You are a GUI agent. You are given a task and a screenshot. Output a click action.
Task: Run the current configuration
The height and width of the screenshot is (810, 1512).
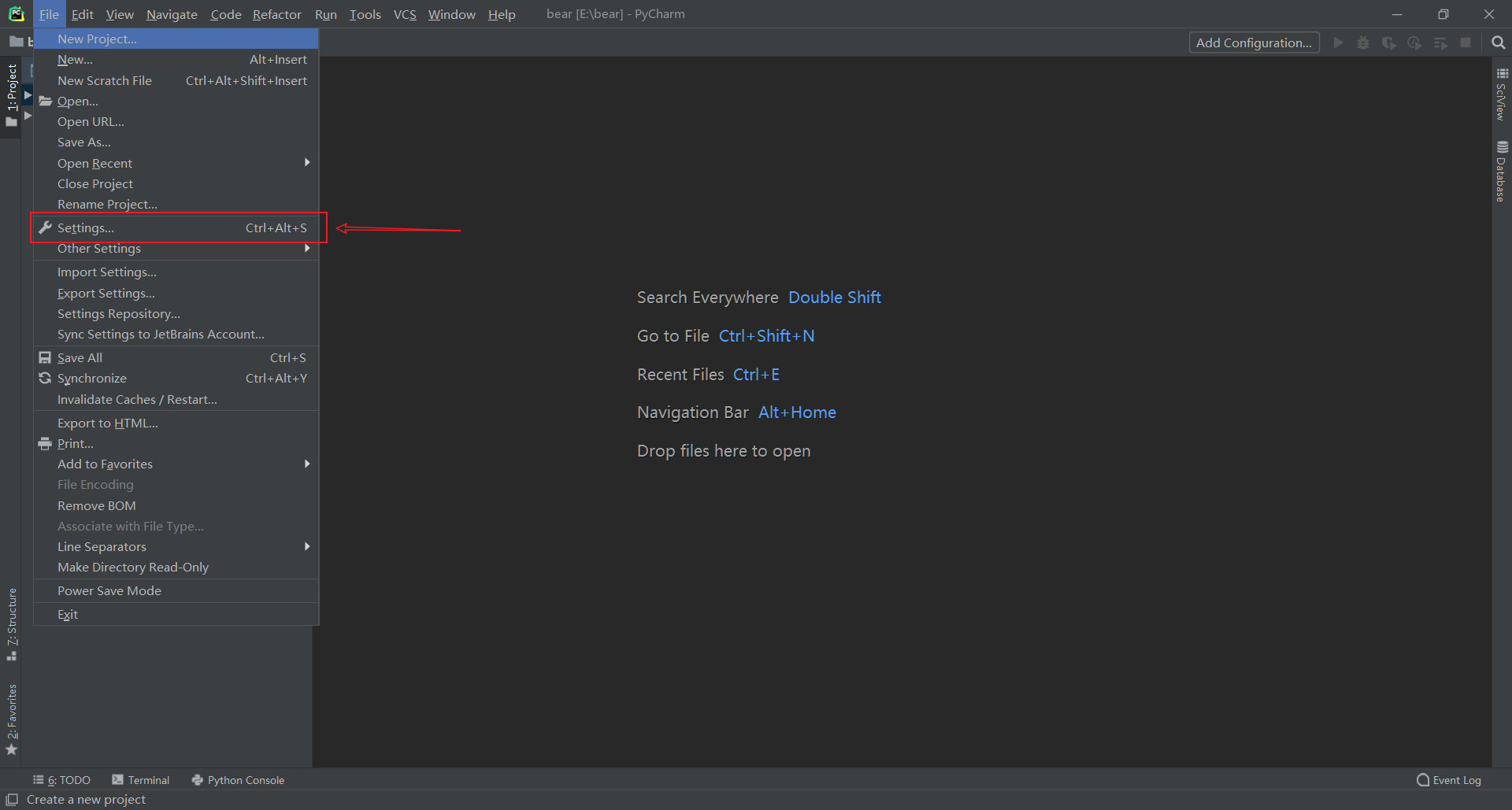click(1339, 43)
